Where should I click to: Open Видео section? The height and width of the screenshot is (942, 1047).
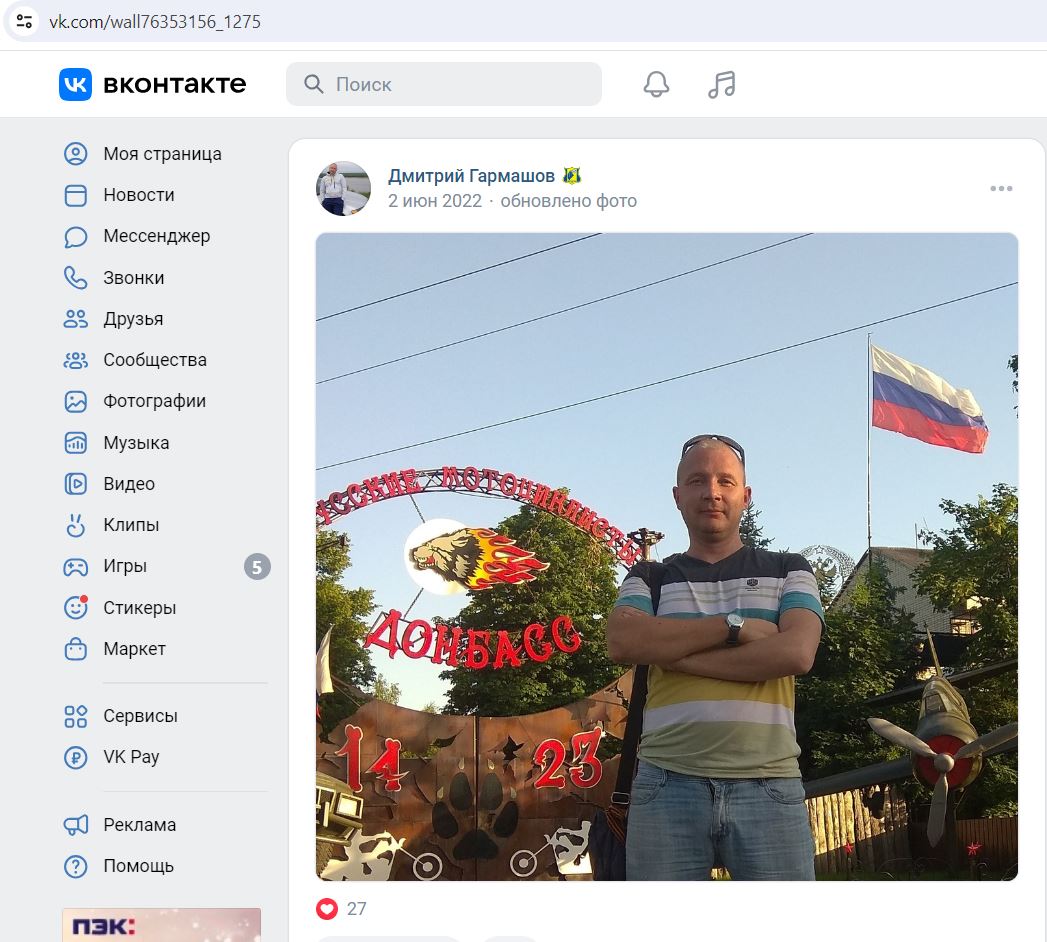click(x=129, y=484)
